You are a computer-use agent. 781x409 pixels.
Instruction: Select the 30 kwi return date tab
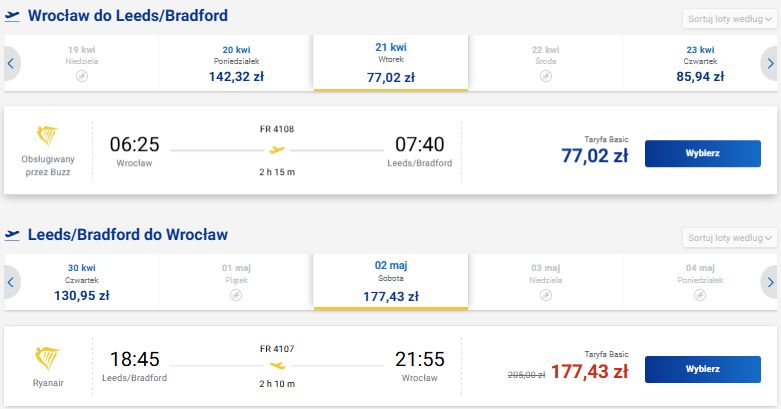[x=82, y=282]
